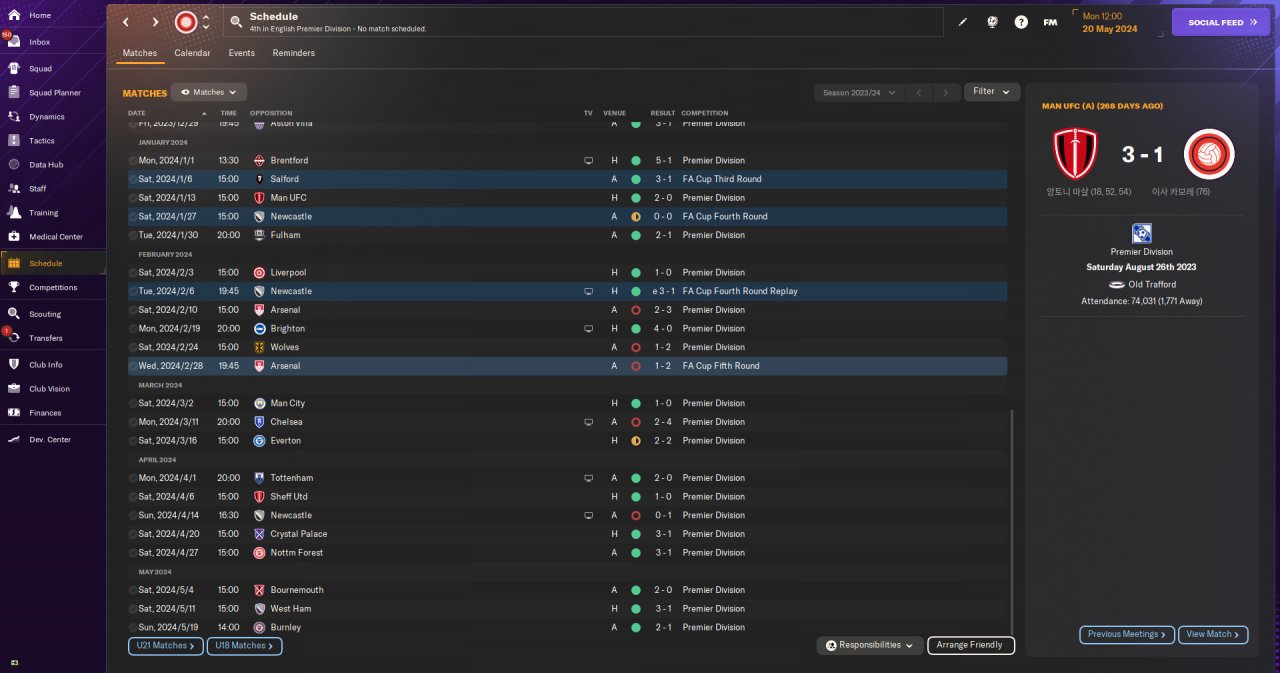Select the Everton 2 - 2 match row

point(567,440)
